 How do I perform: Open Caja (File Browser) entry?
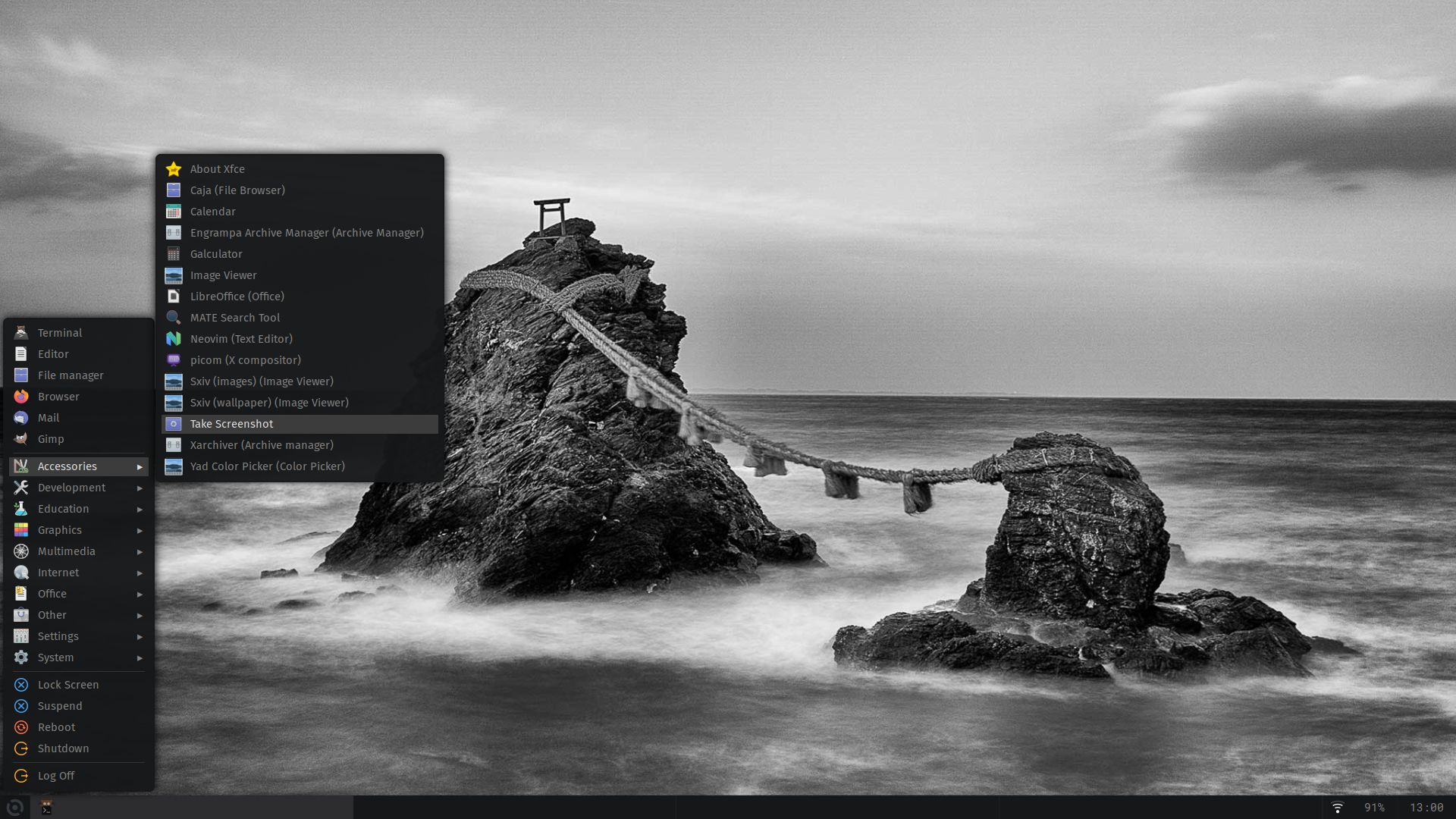[300, 190]
